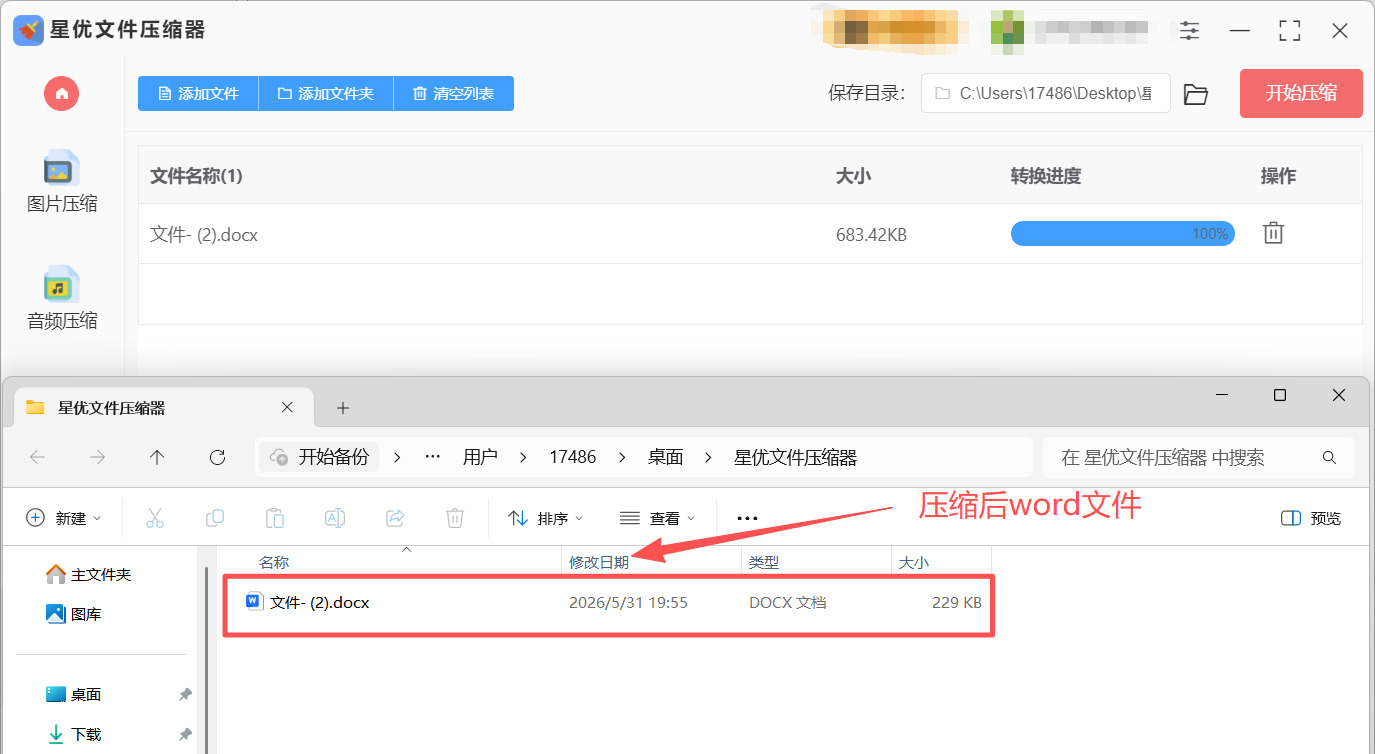Click the 100% conversion progress bar

coord(1122,233)
